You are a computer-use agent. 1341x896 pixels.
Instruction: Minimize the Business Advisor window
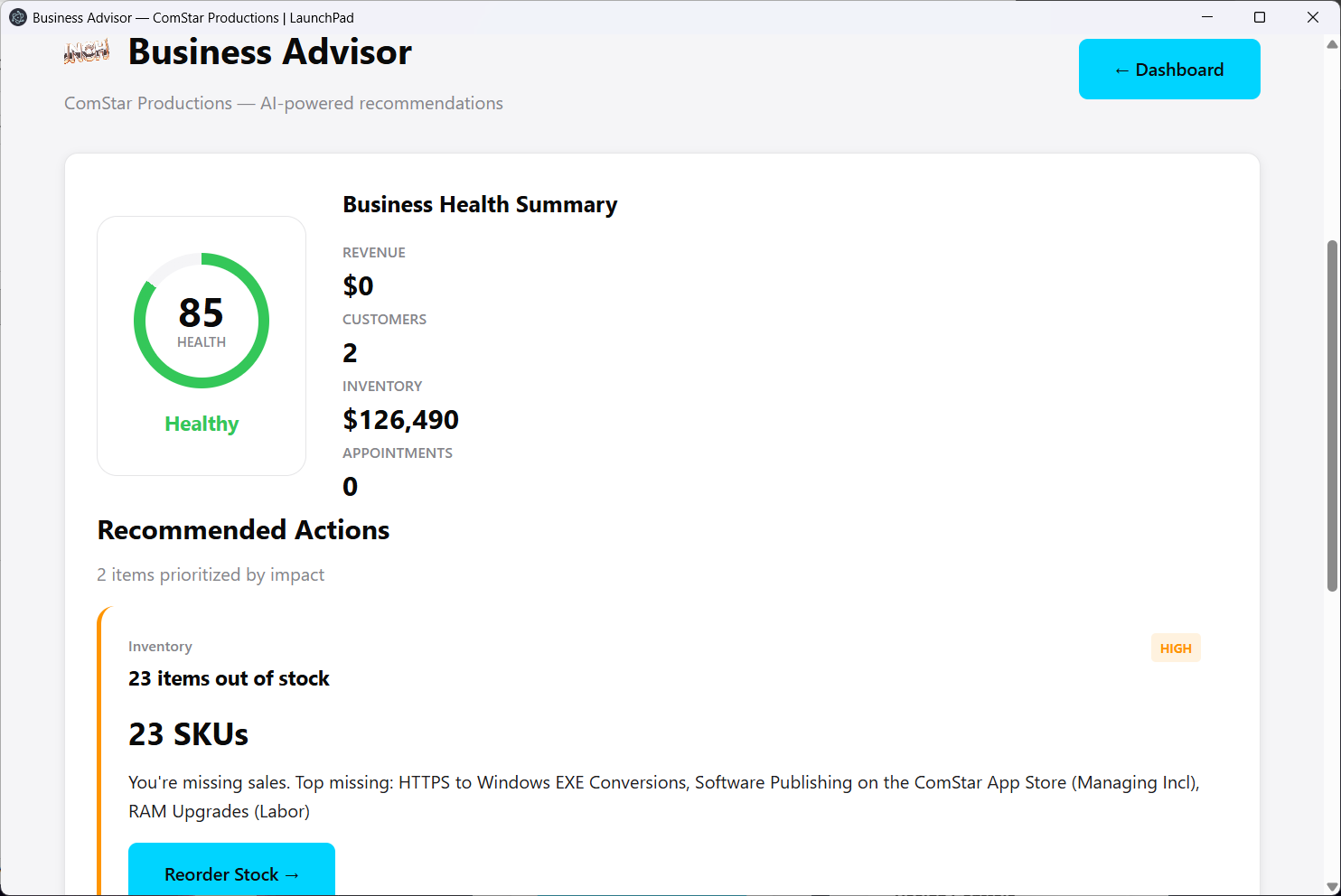1206,17
